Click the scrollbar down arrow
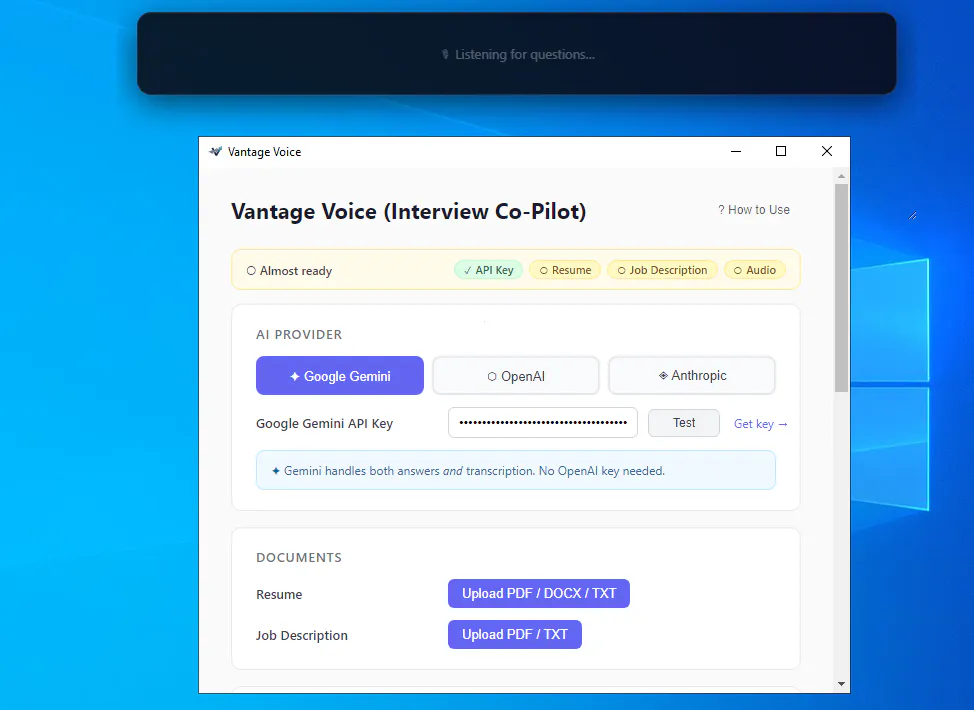974x710 pixels. 842,684
